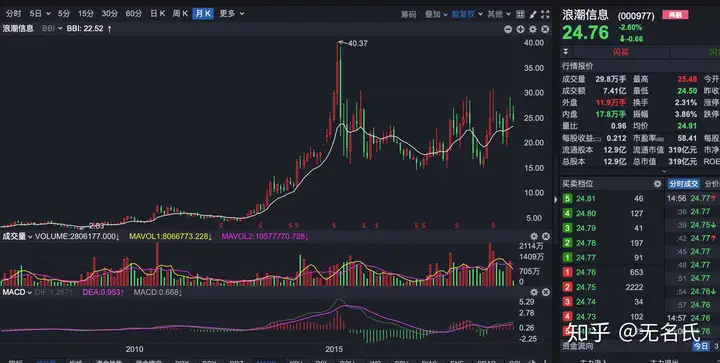Image resolution: width=720 pixels, height=363 pixels.
Task: Click the 成交额 value 7.41亿
Action: click(x=614, y=91)
